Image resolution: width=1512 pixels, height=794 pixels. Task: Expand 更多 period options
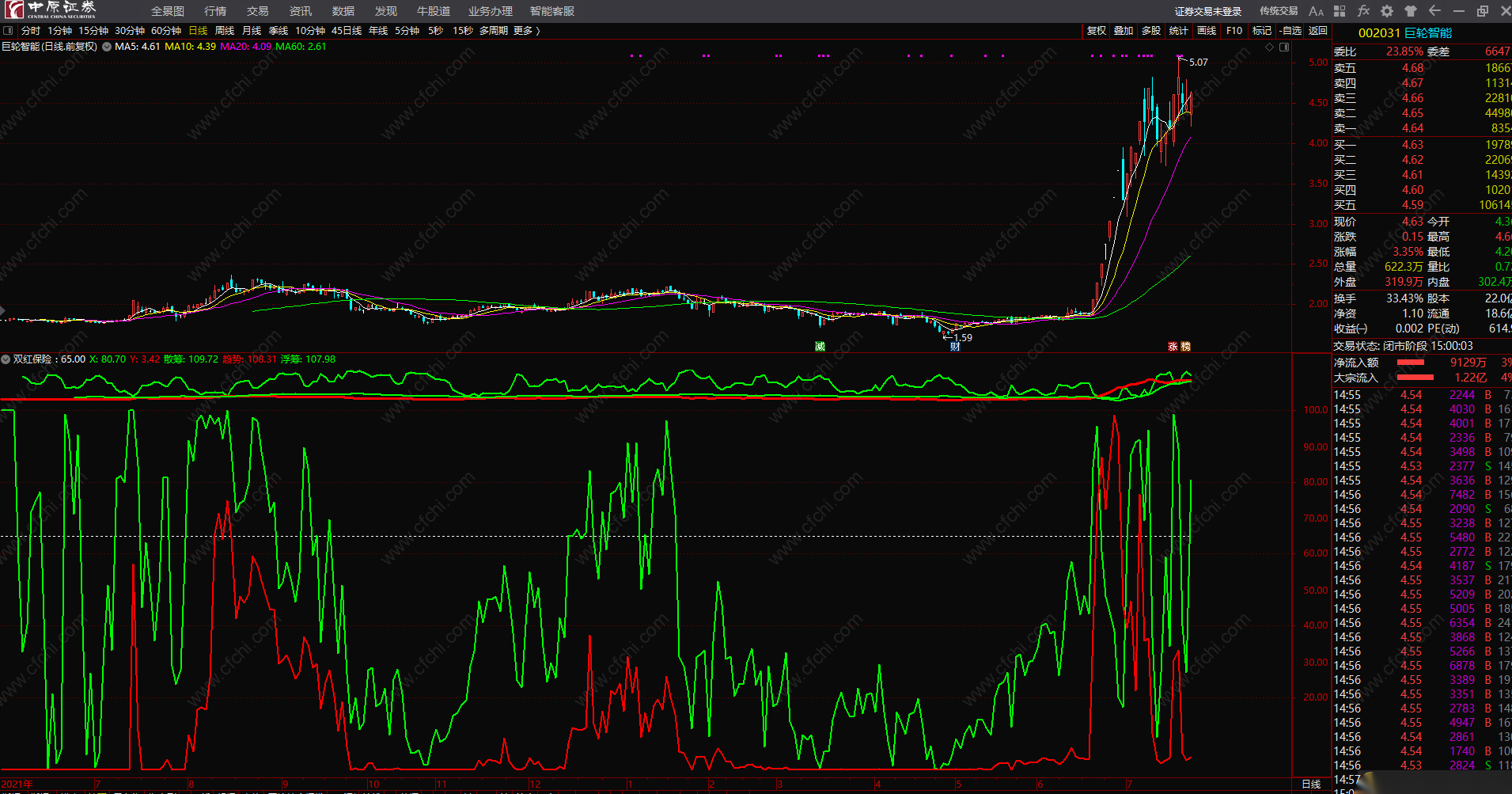tap(526, 31)
